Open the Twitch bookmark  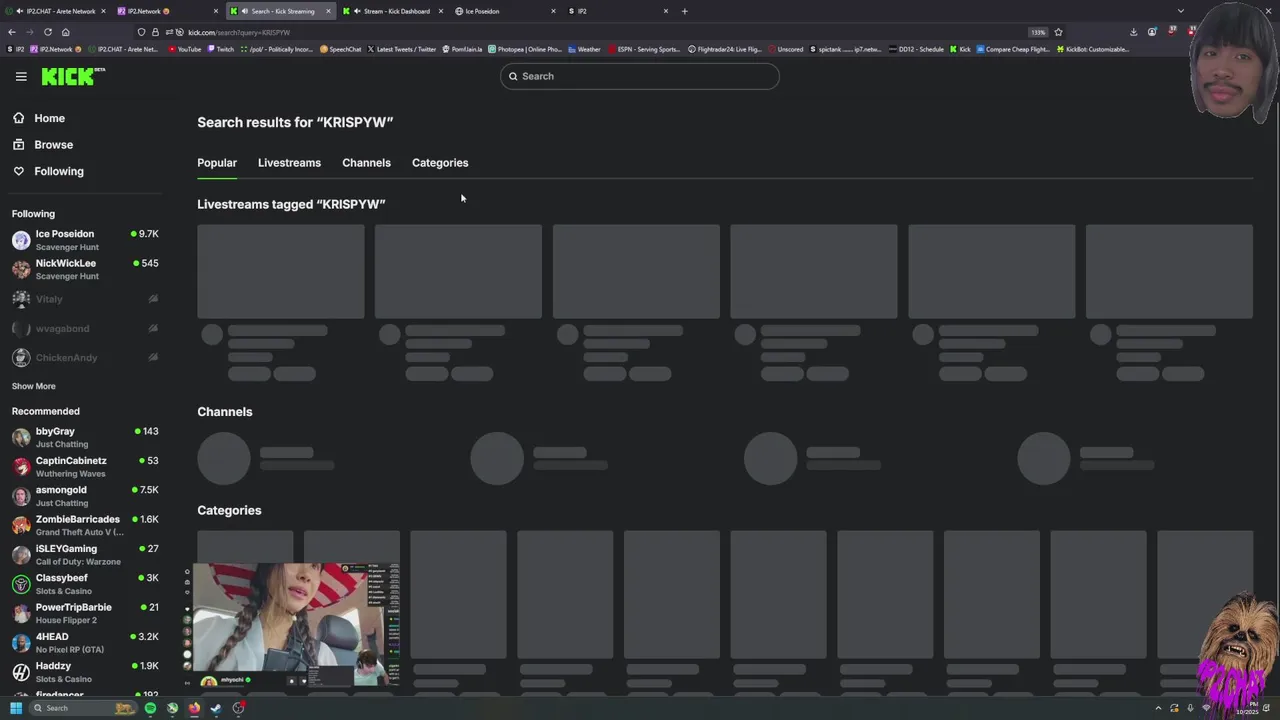pos(221,49)
